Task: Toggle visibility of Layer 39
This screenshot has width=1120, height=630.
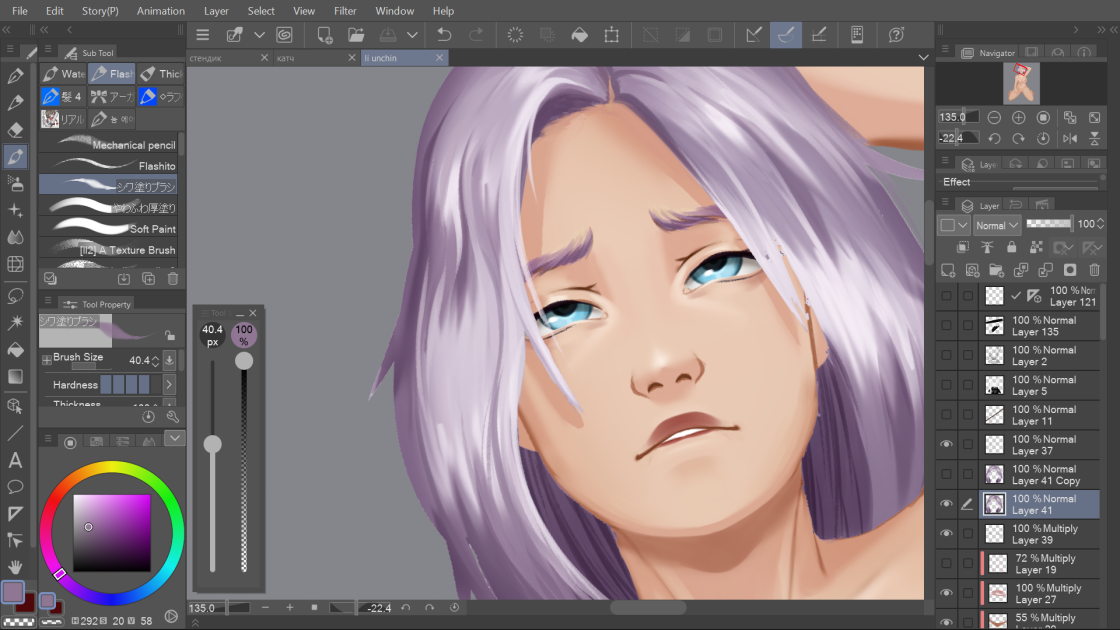Action: [x=946, y=534]
